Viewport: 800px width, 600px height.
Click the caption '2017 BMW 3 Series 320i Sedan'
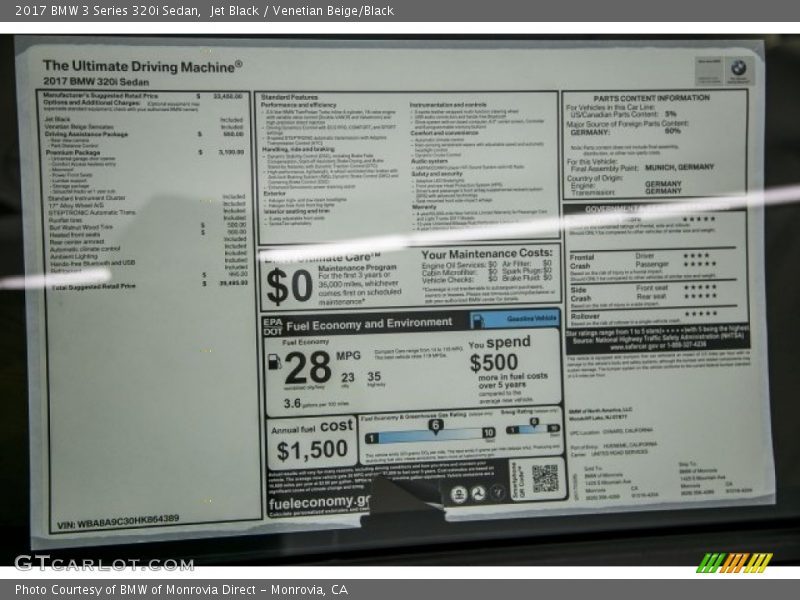pyautogui.click(x=108, y=10)
